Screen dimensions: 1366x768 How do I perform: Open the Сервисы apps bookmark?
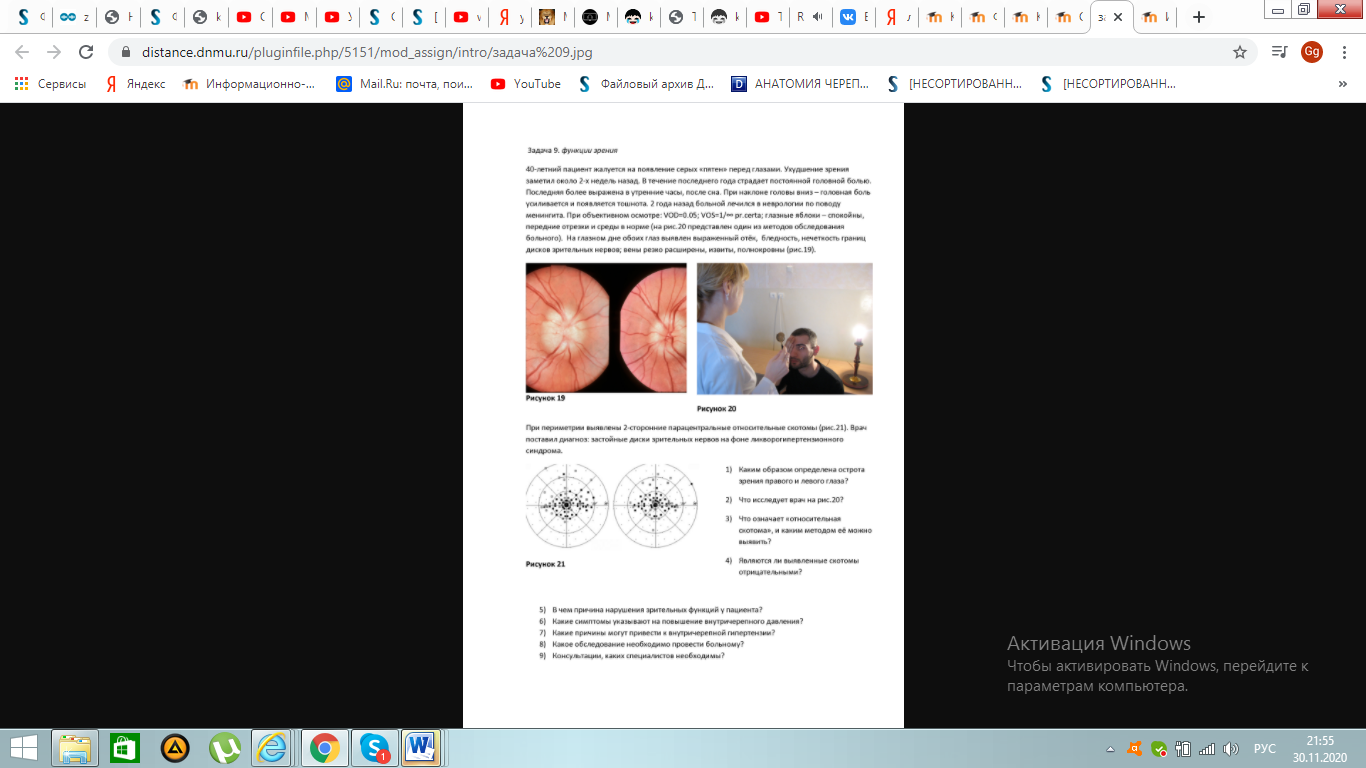pyautogui.click(x=50, y=84)
